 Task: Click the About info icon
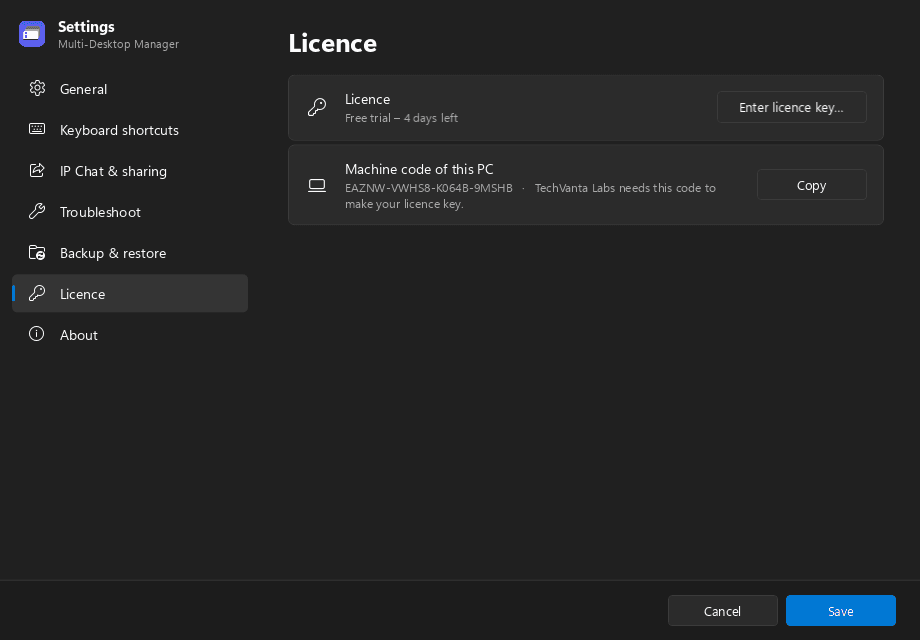point(37,334)
